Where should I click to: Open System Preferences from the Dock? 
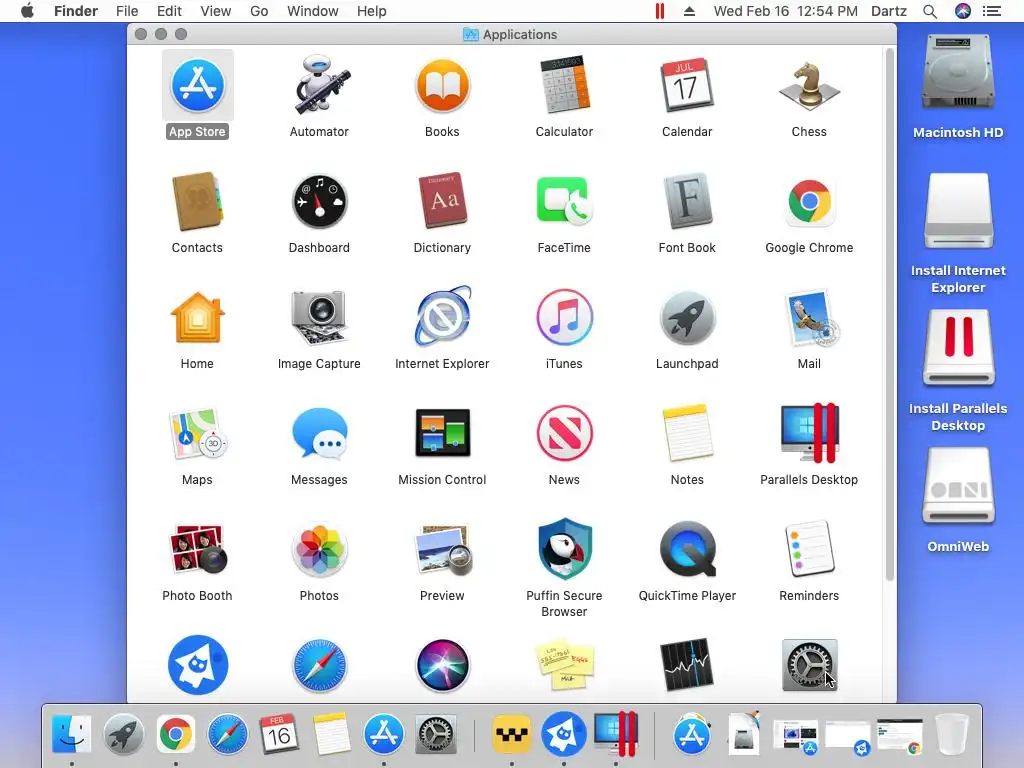(x=435, y=734)
